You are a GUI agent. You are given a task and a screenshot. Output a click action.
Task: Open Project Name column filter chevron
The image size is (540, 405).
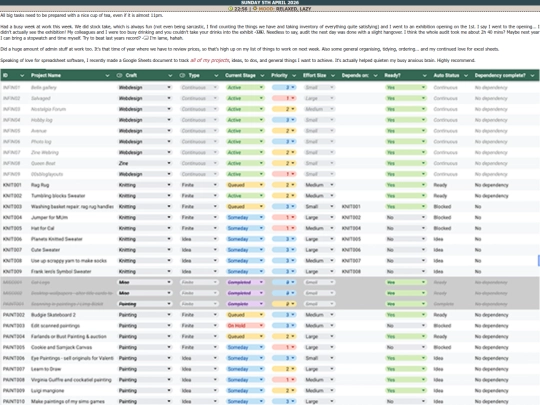point(107,75)
